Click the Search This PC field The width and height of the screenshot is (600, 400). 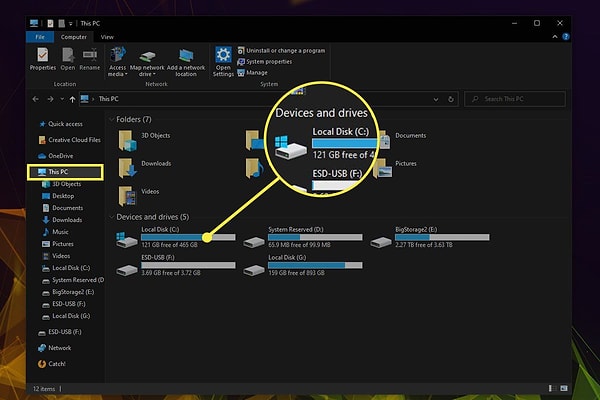tap(515, 99)
